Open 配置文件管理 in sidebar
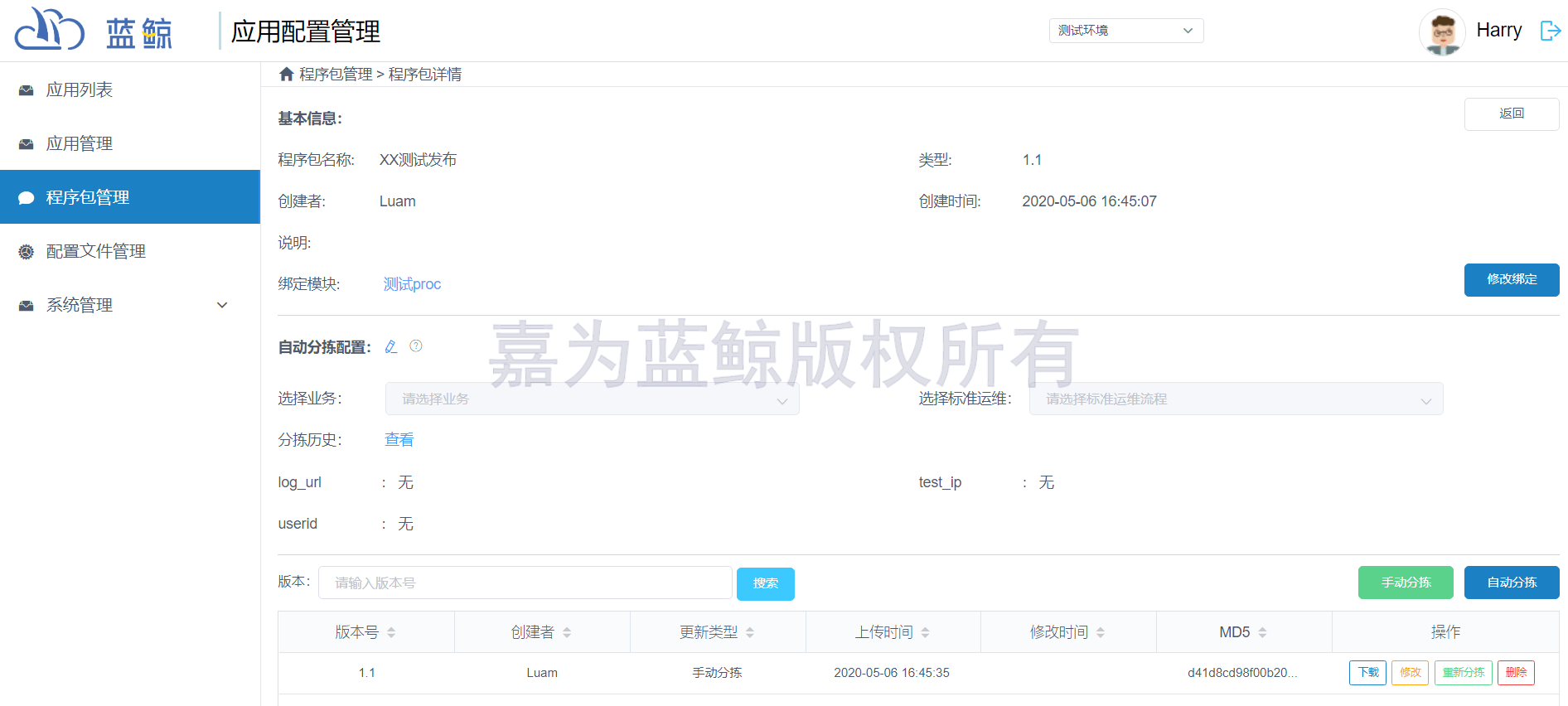The height and width of the screenshot is (706, 1568). tap(96, 251)
